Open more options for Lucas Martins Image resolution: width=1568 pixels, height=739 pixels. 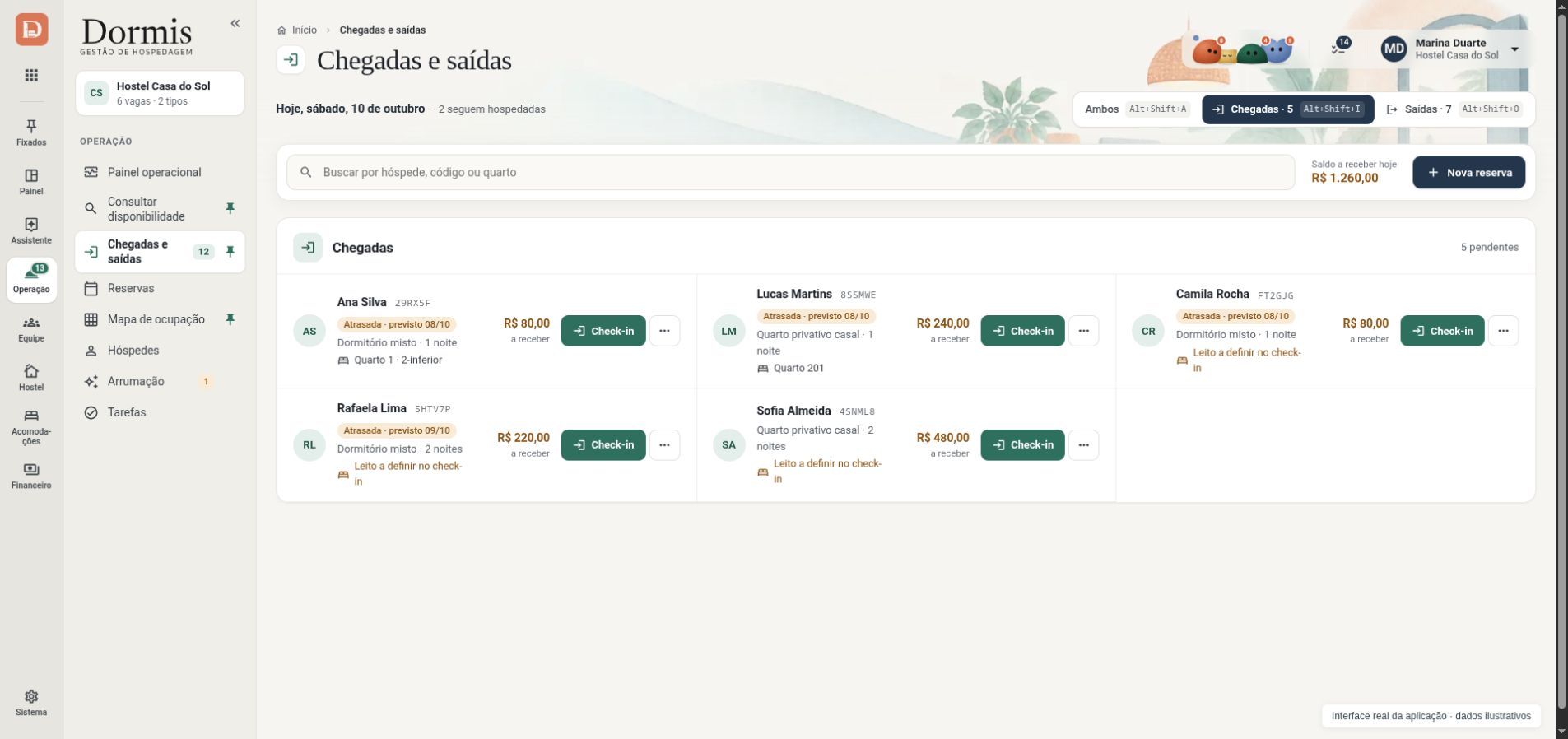tap(1083, 331)
